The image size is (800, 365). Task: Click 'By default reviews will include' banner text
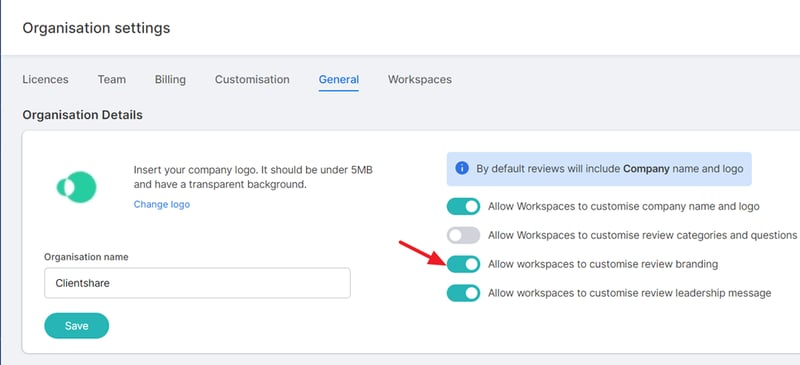(610, 168)
